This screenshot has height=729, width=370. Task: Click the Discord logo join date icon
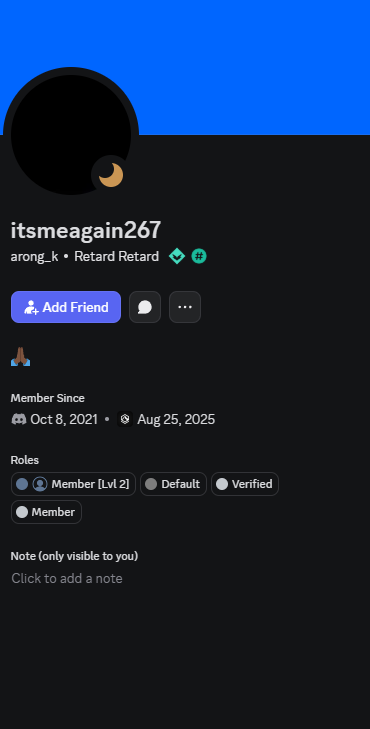[x=19, y=419]
